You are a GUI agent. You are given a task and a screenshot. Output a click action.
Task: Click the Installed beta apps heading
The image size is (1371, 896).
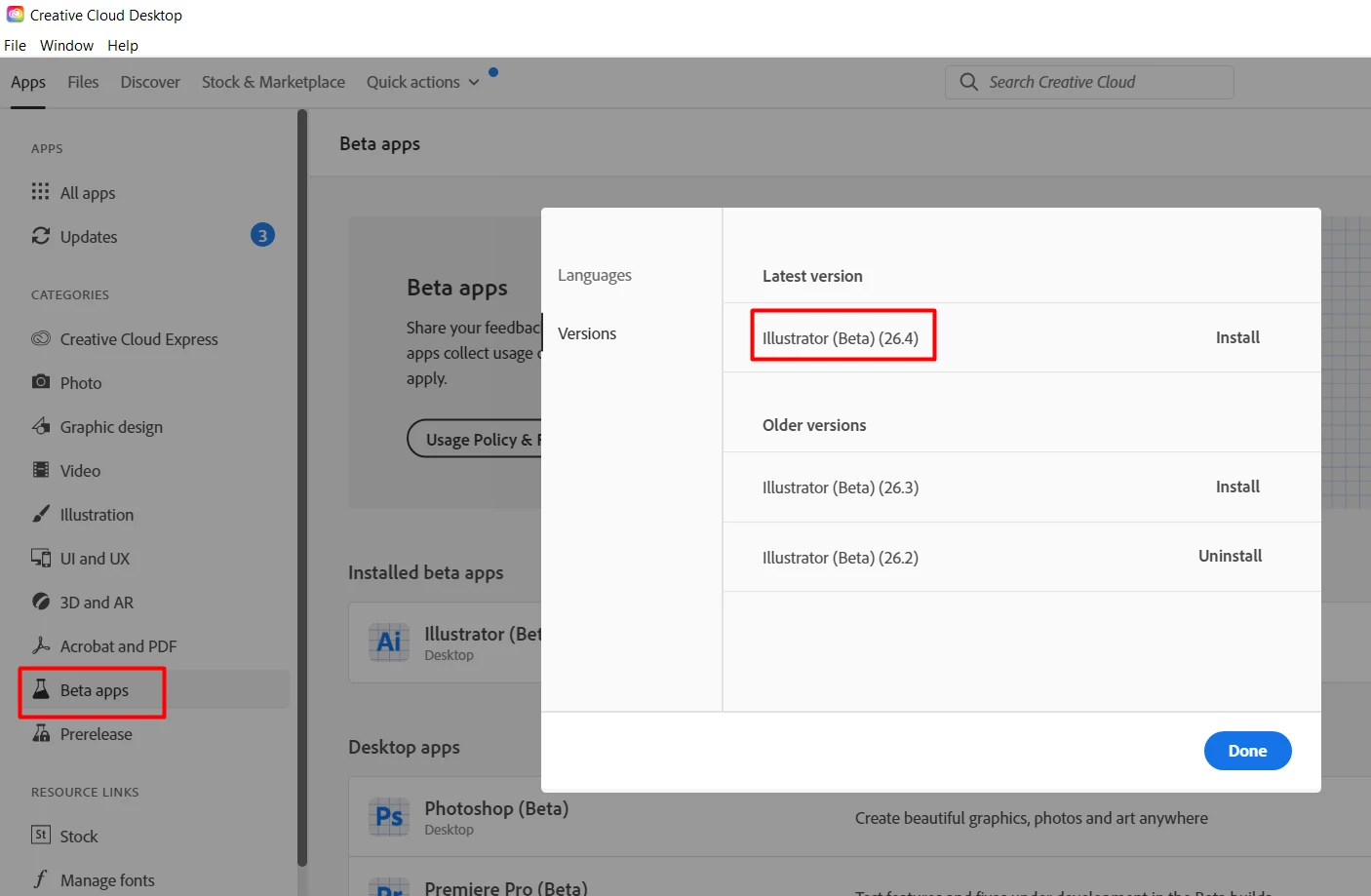pyautogui.click(x=426, y=572)
